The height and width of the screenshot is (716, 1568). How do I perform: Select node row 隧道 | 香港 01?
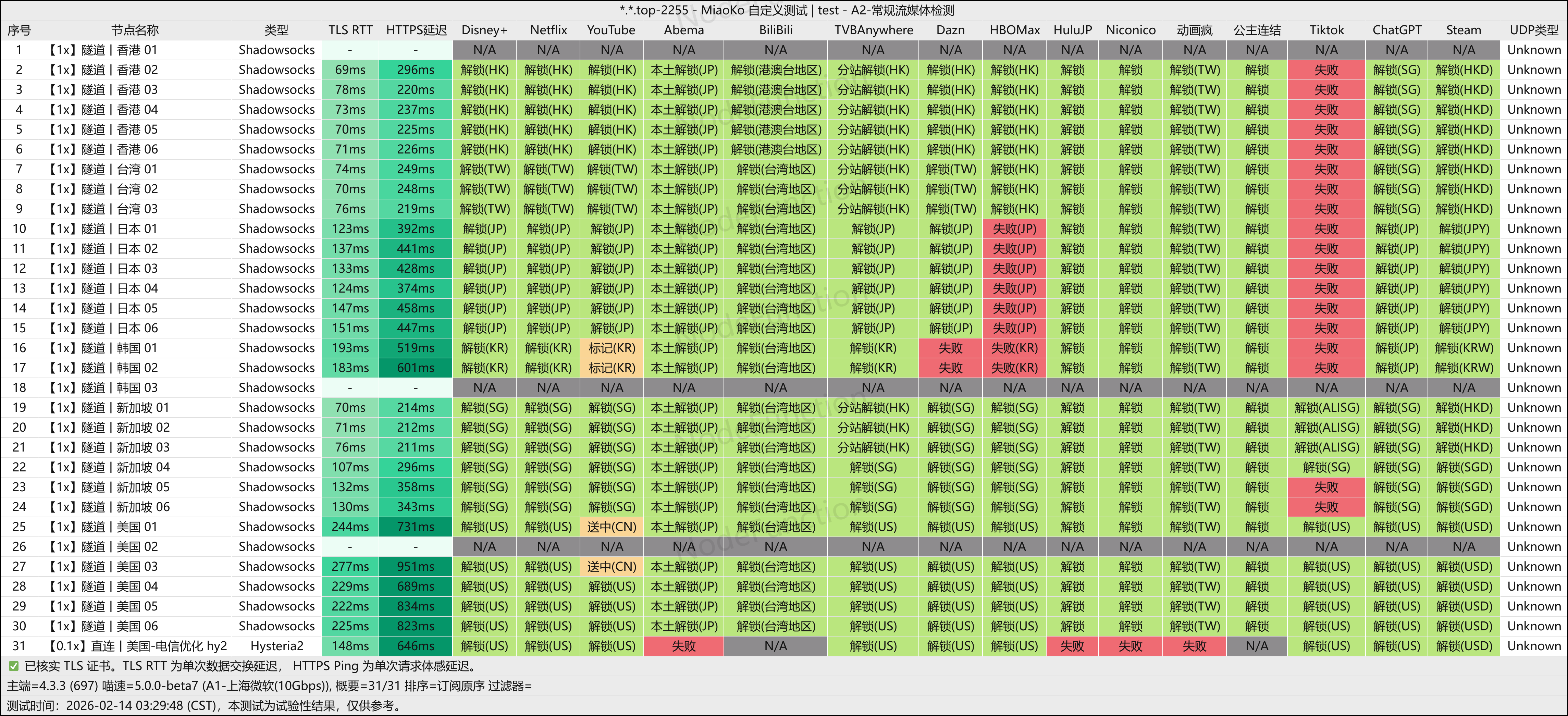pos(784,50)
